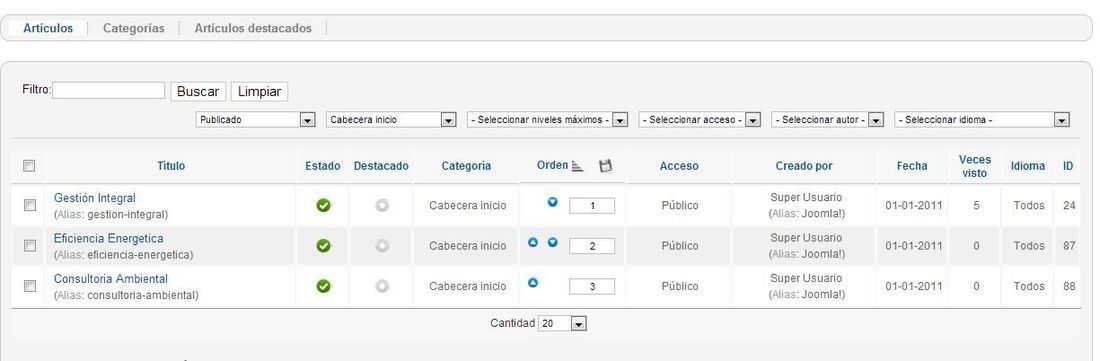The width and height of the screenshot is (1100, 361).
Task: Sort by the Estado column header
Action: pyautogui.click(x=323, y=166)
